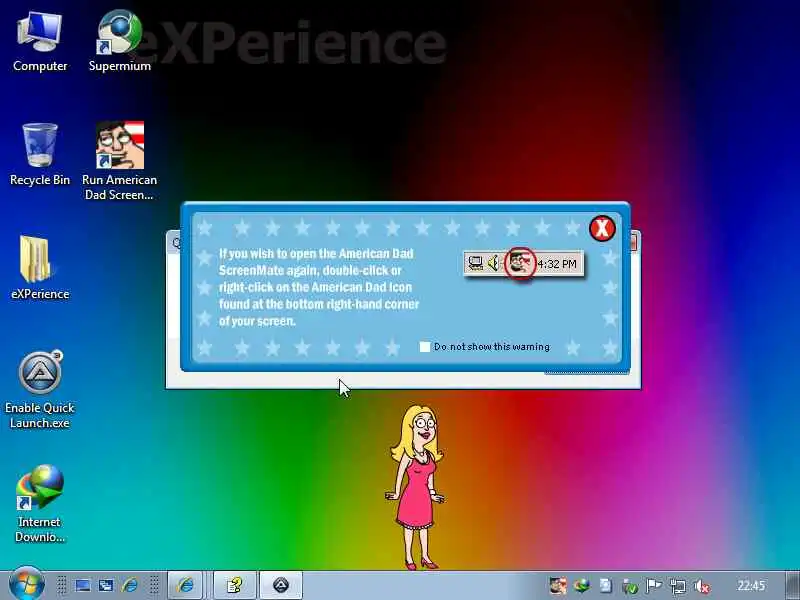800x600 pixels.
Task: Open the eXPerience folder
Action: pyautogui.click(x=40, y=268)
